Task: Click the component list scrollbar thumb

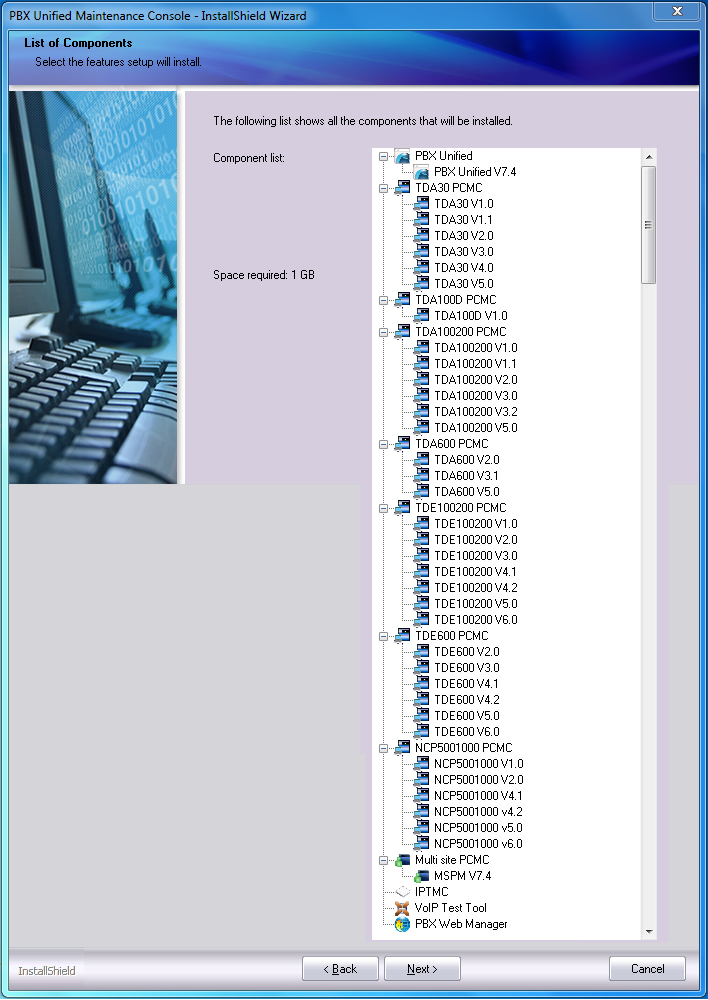Action: coord(649,224)
